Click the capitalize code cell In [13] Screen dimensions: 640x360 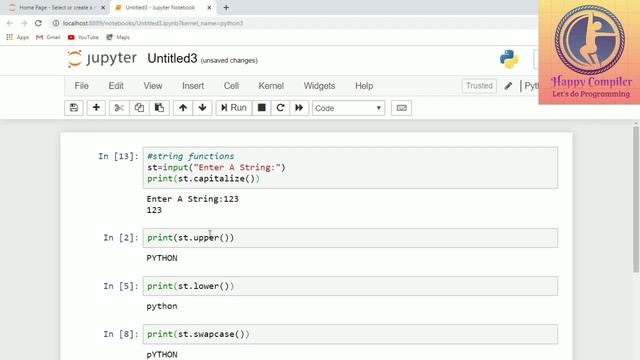point(350,168)
